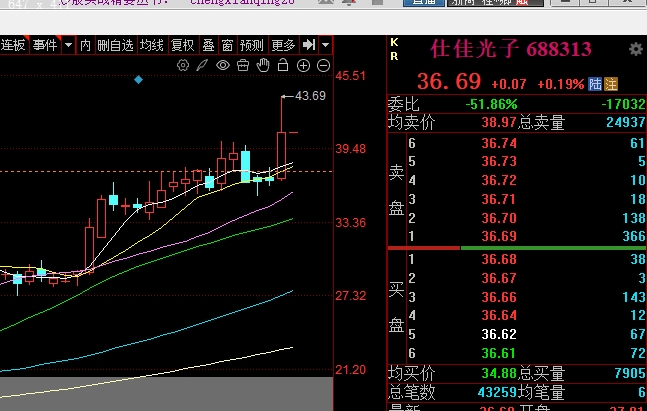This screenshot has width=647, height=411.
Task: Click the 总卖量 value 24937
Action: (626, 122)
